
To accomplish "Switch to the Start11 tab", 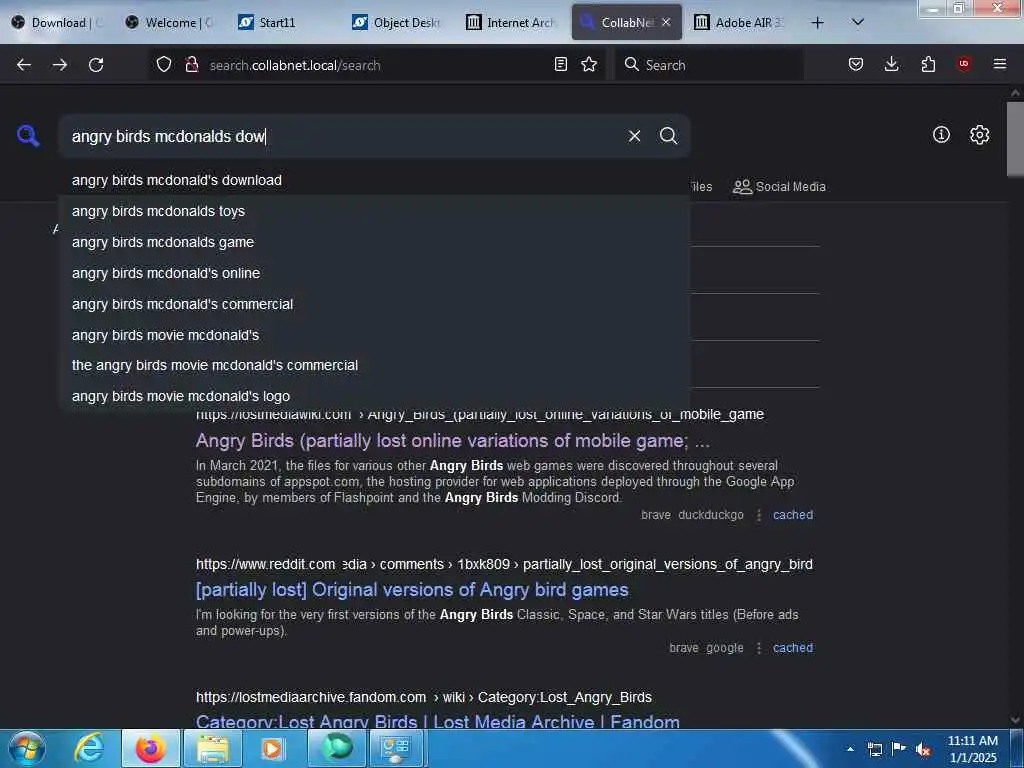I will pos(284,22).
